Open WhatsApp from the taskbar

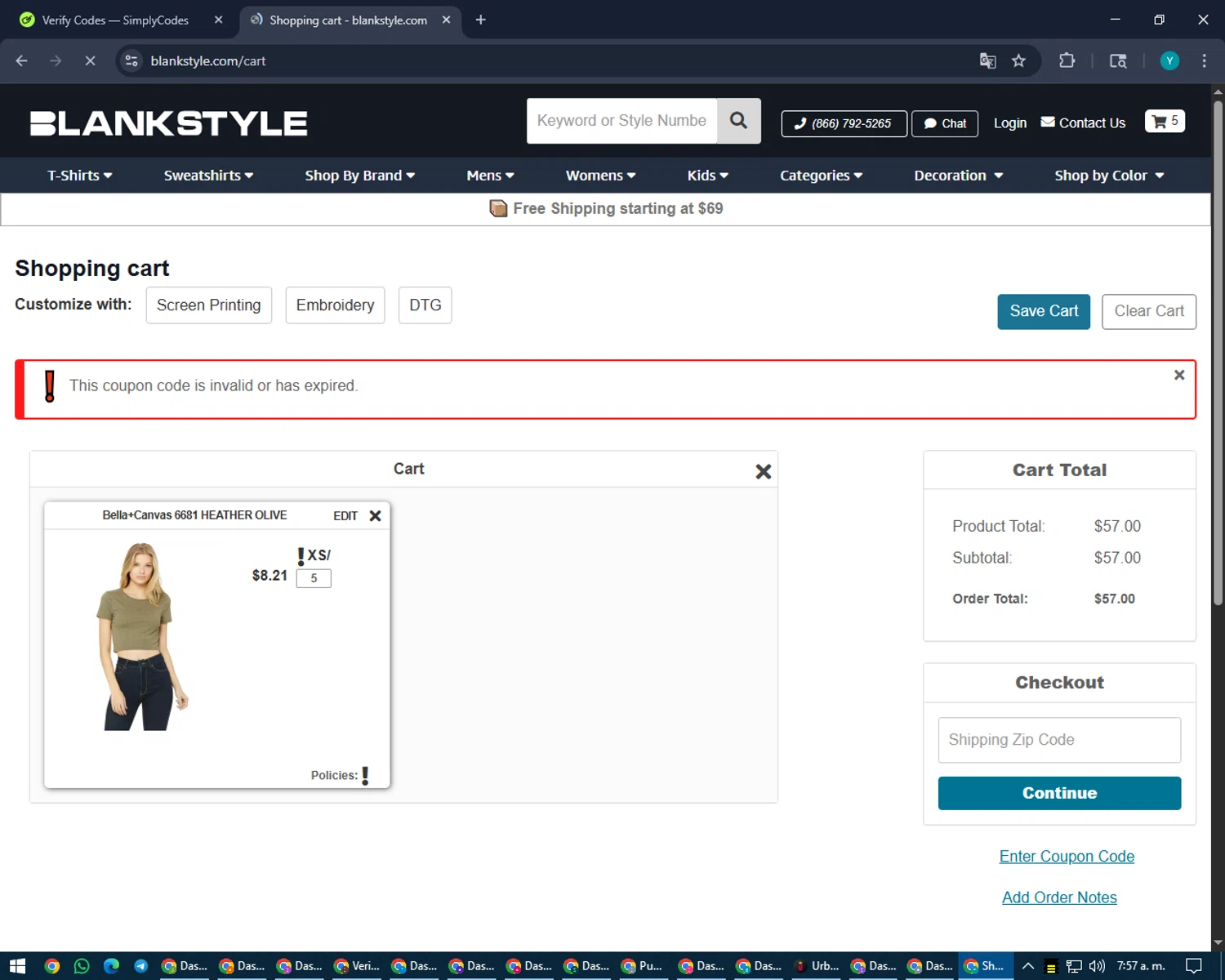[x=82, y=966]
